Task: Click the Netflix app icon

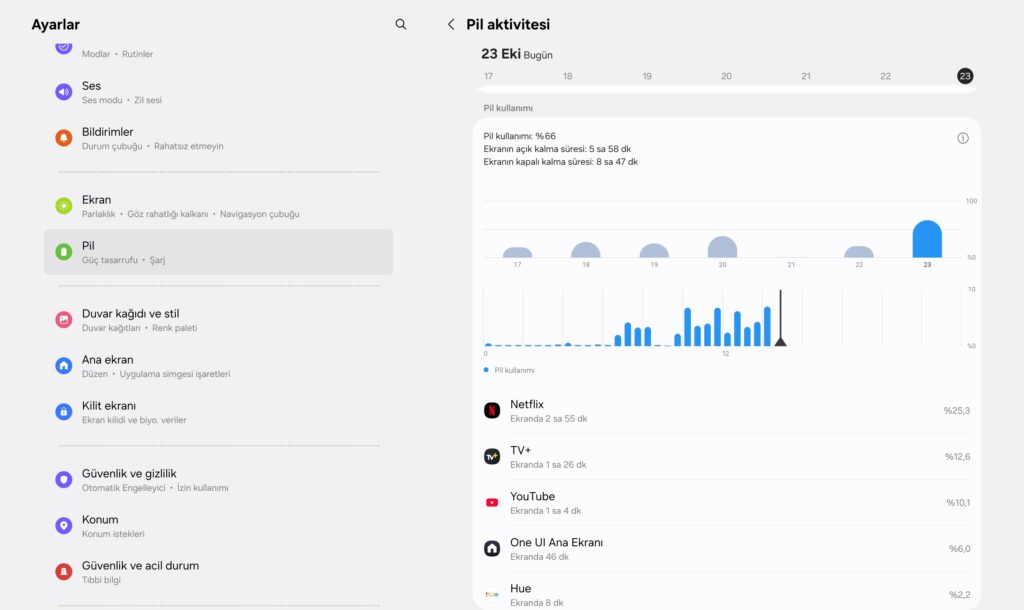Action: point(492,410)
